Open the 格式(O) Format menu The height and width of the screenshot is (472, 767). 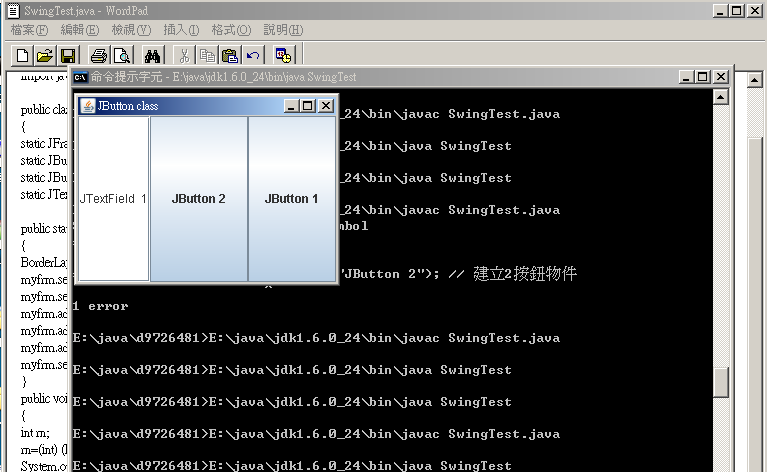[x=231, y=30]
